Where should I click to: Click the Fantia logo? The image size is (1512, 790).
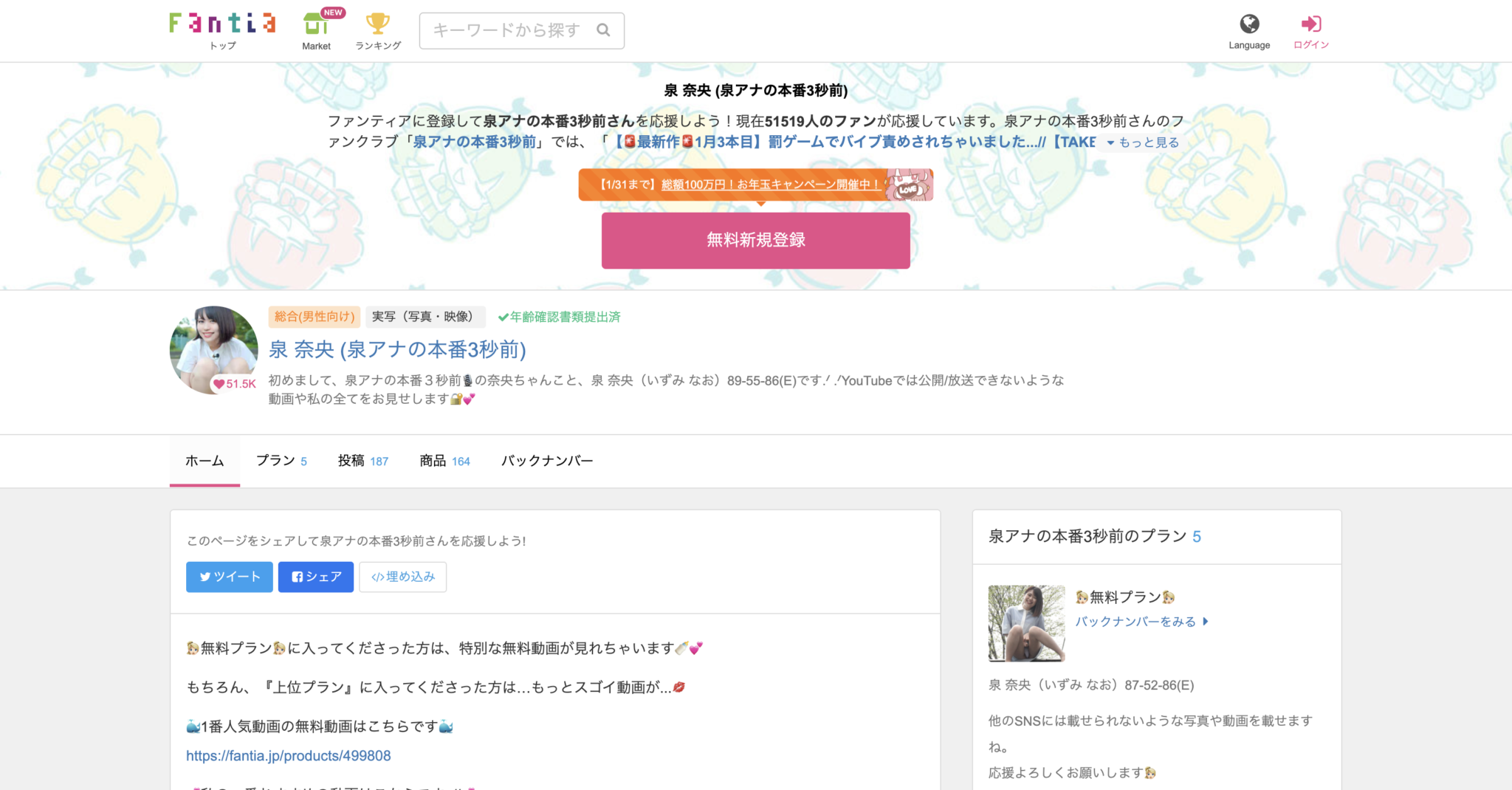(x=222, y=24)
